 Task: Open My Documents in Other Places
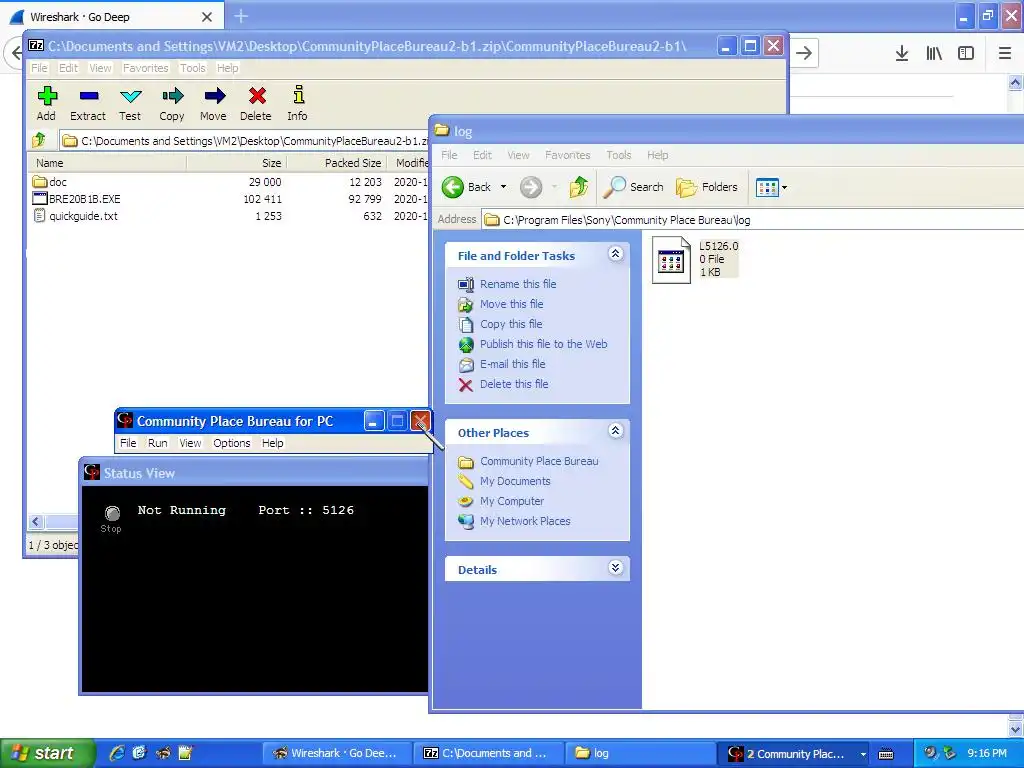pyautogui.click(x=515, y=481)
